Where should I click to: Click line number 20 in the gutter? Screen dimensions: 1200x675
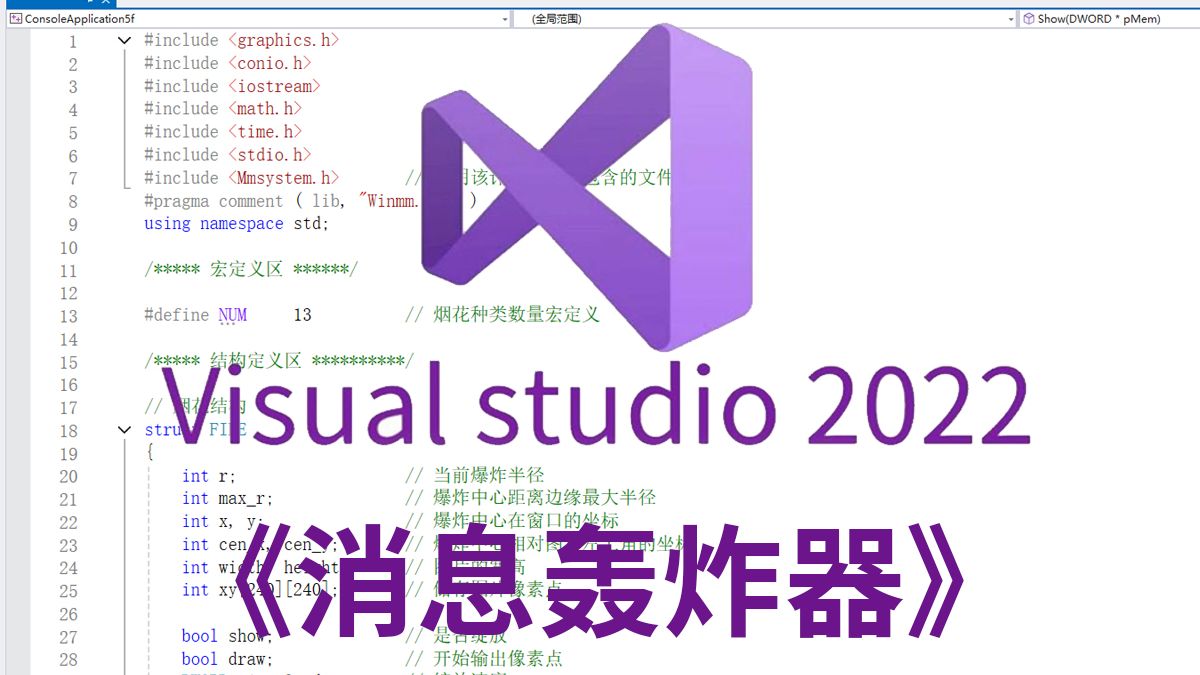pos(68,477)
